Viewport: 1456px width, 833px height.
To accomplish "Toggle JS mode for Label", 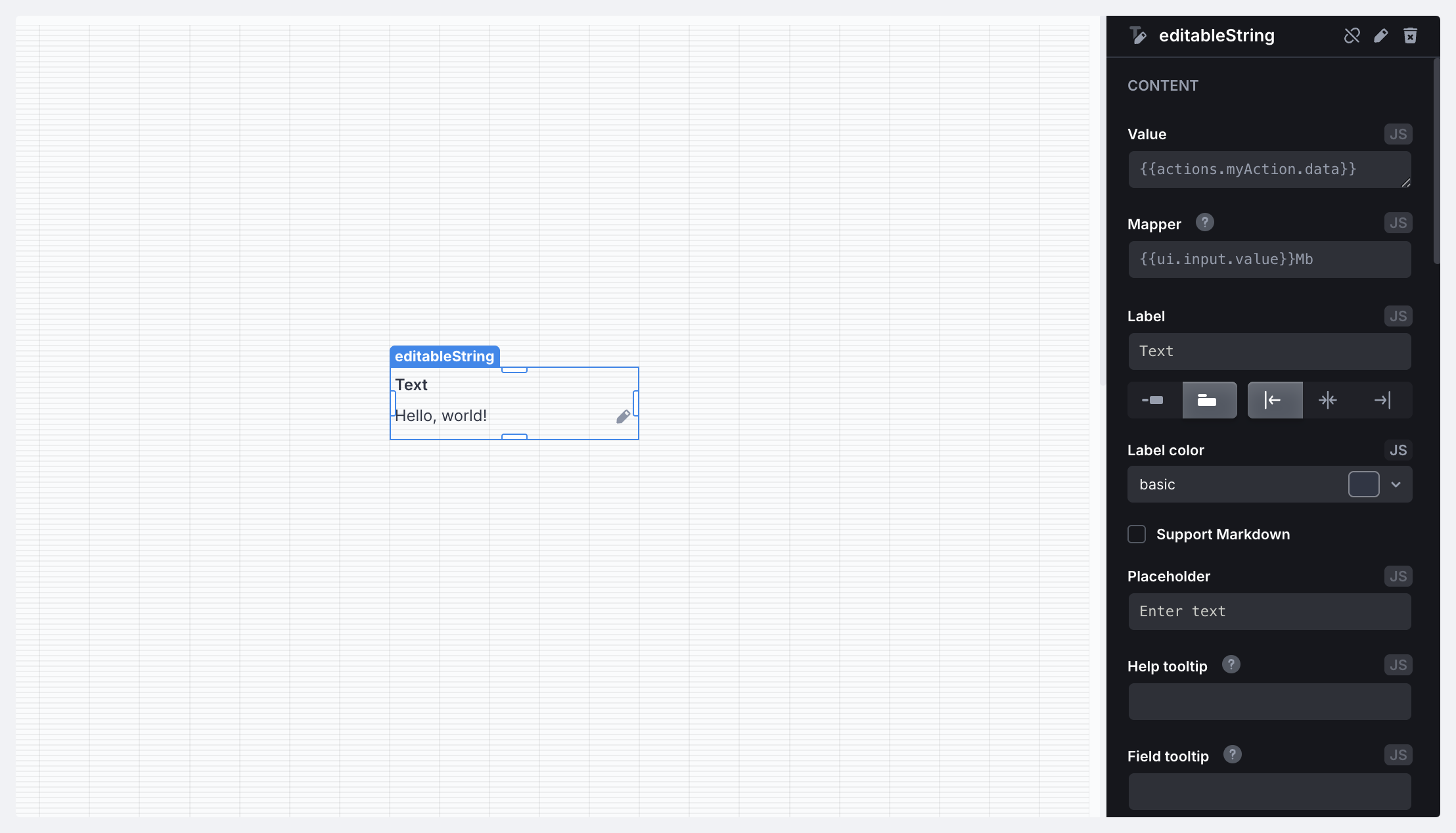I will coord(1398,316).
